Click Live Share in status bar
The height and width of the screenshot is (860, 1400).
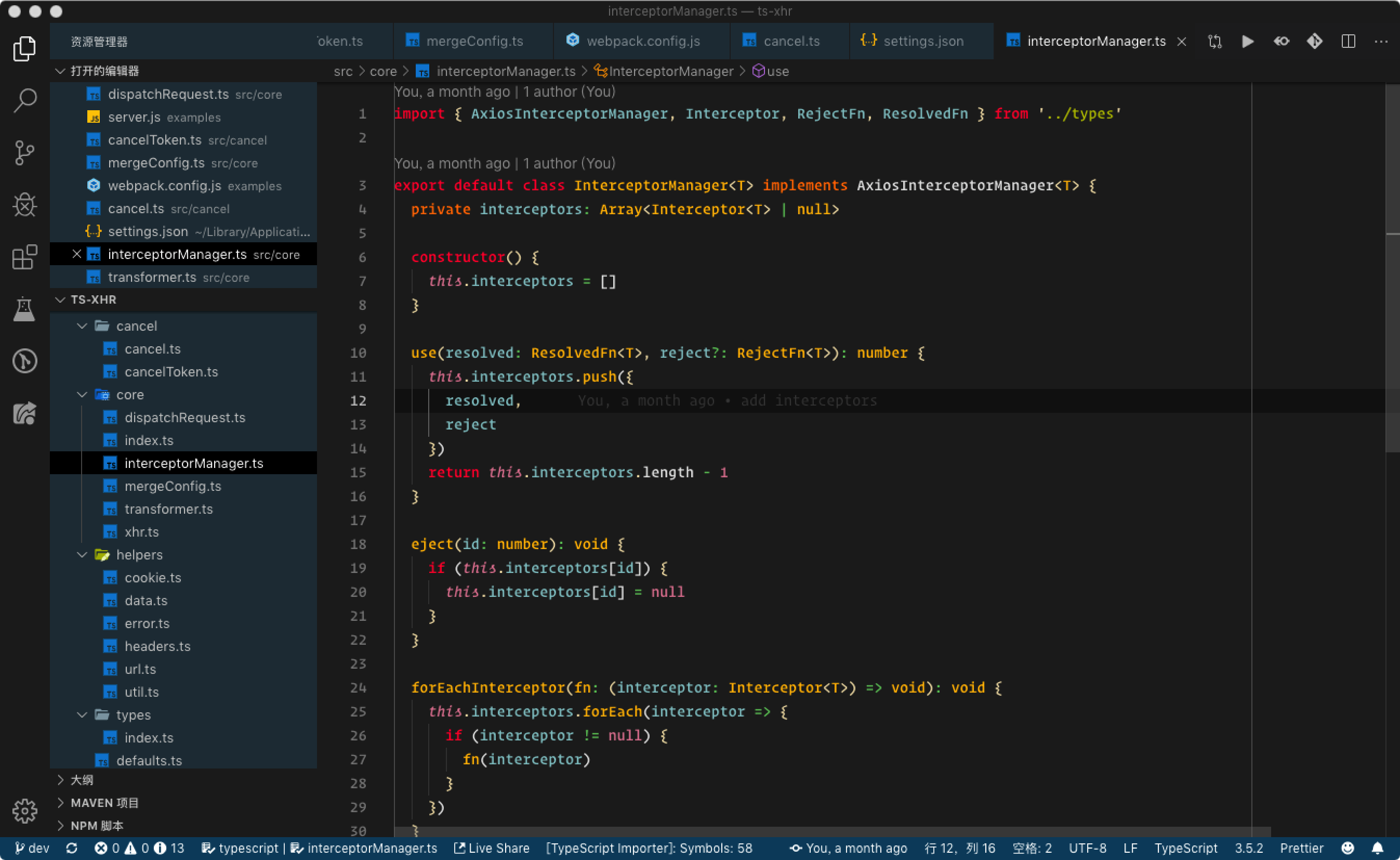pos(492,848)
